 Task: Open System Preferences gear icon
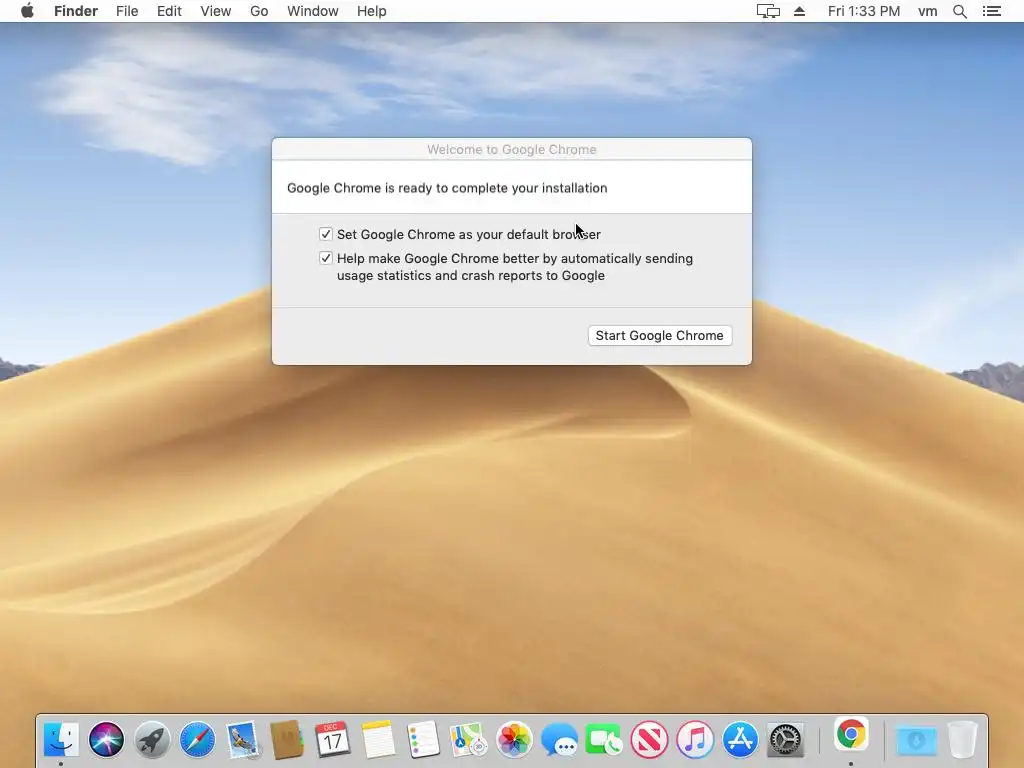click(786, 740)
